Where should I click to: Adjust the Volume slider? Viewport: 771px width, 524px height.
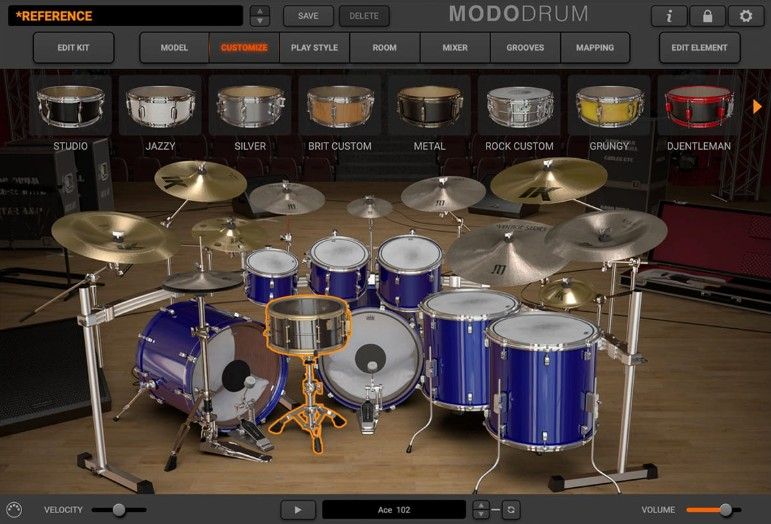(725, 509)
